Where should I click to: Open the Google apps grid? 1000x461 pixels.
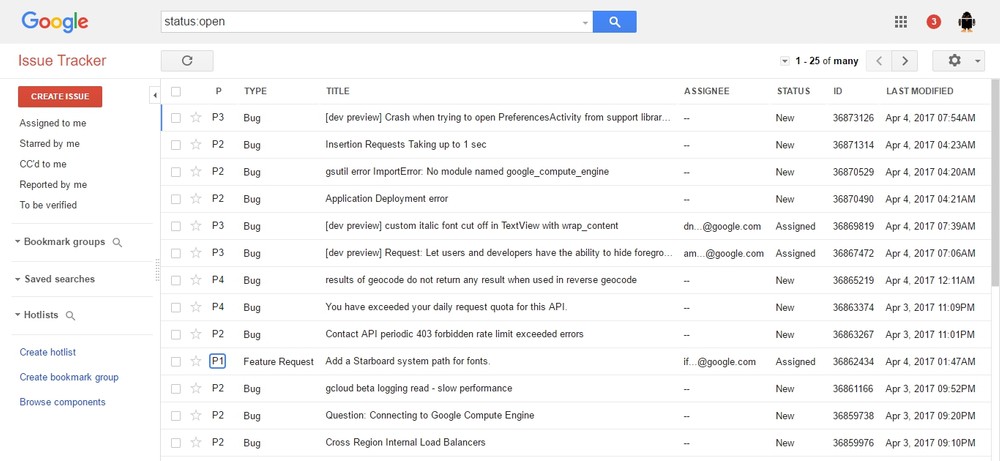(x=901, y=22)
